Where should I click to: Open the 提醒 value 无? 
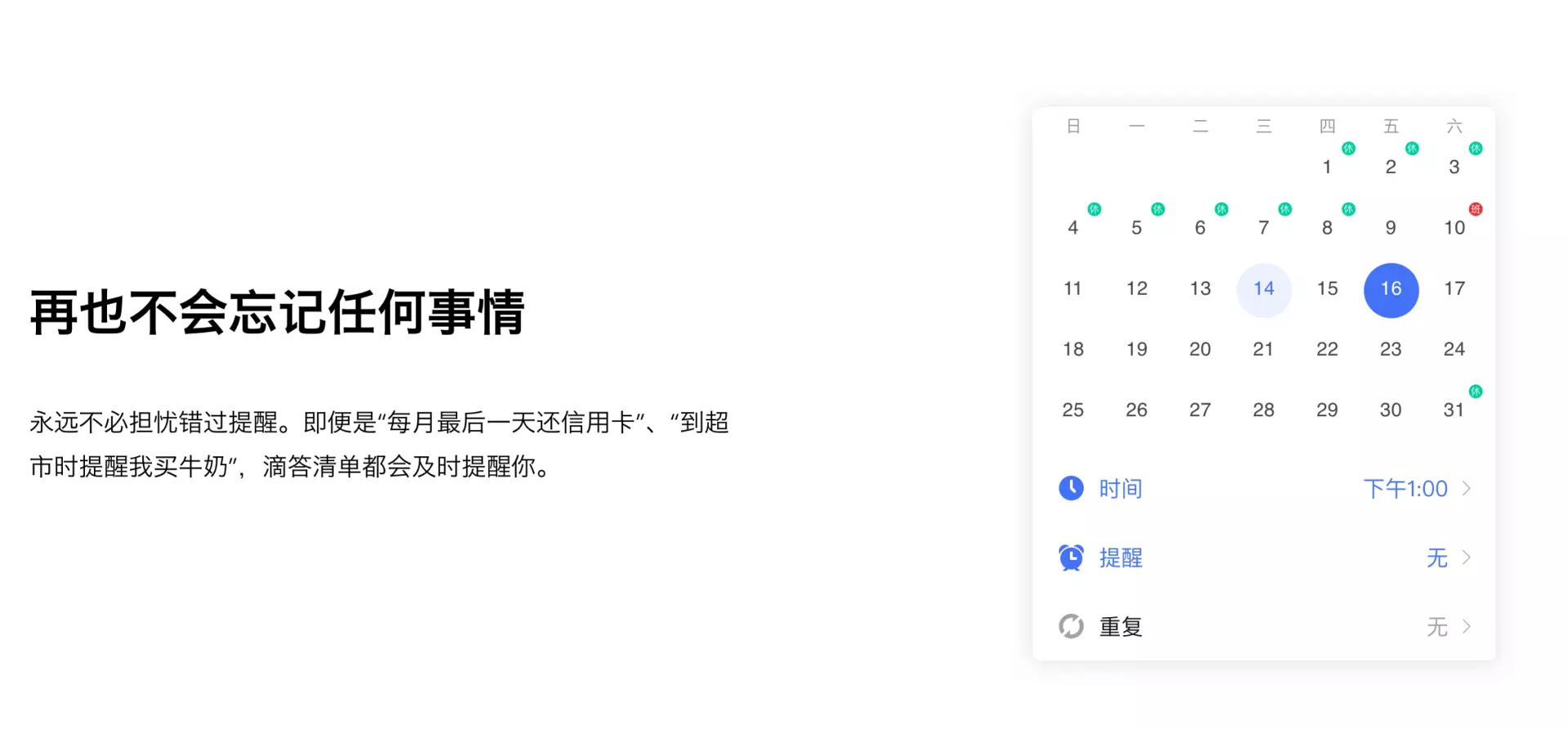1437,558
